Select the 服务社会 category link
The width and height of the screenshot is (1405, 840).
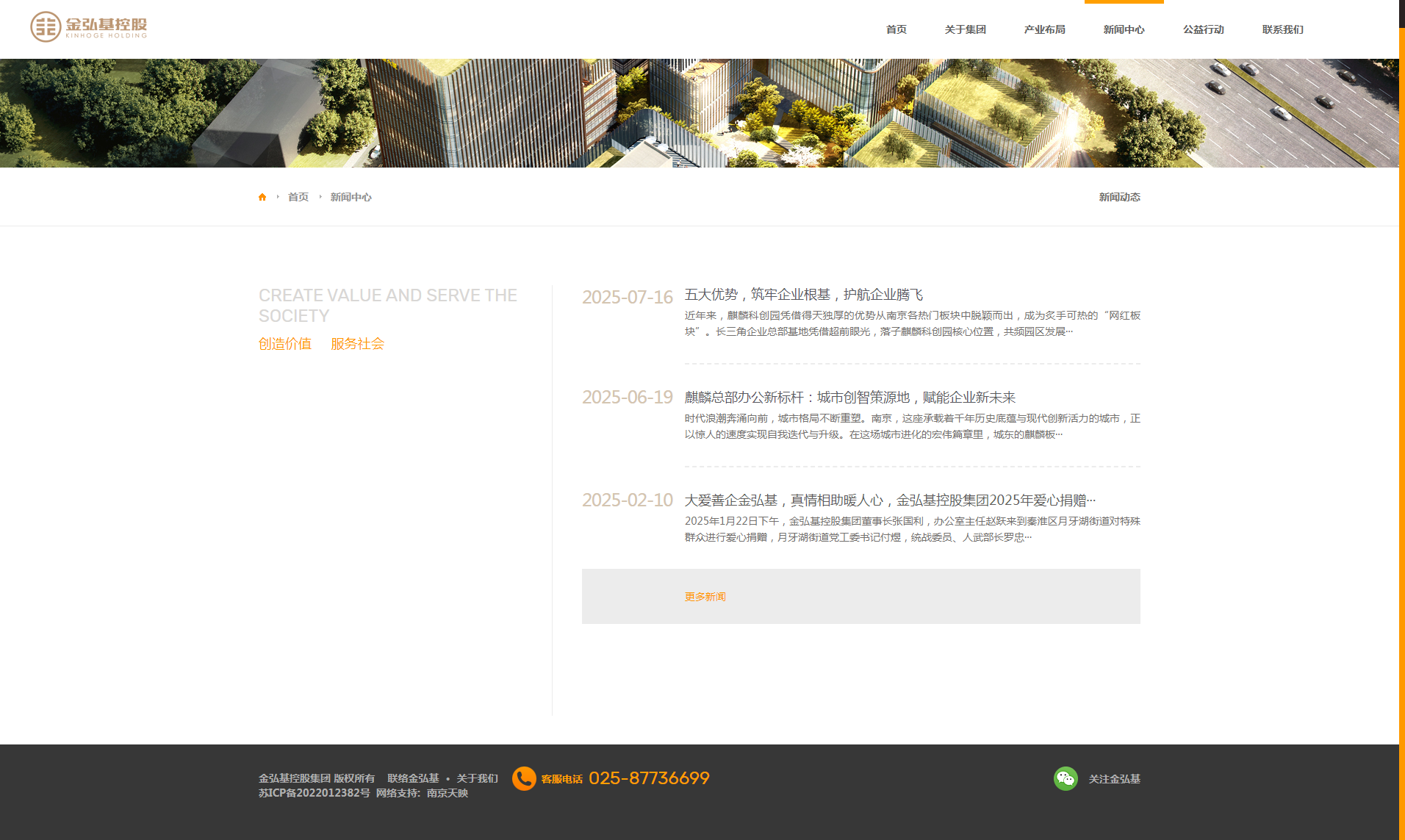click(x=357, y=343)
